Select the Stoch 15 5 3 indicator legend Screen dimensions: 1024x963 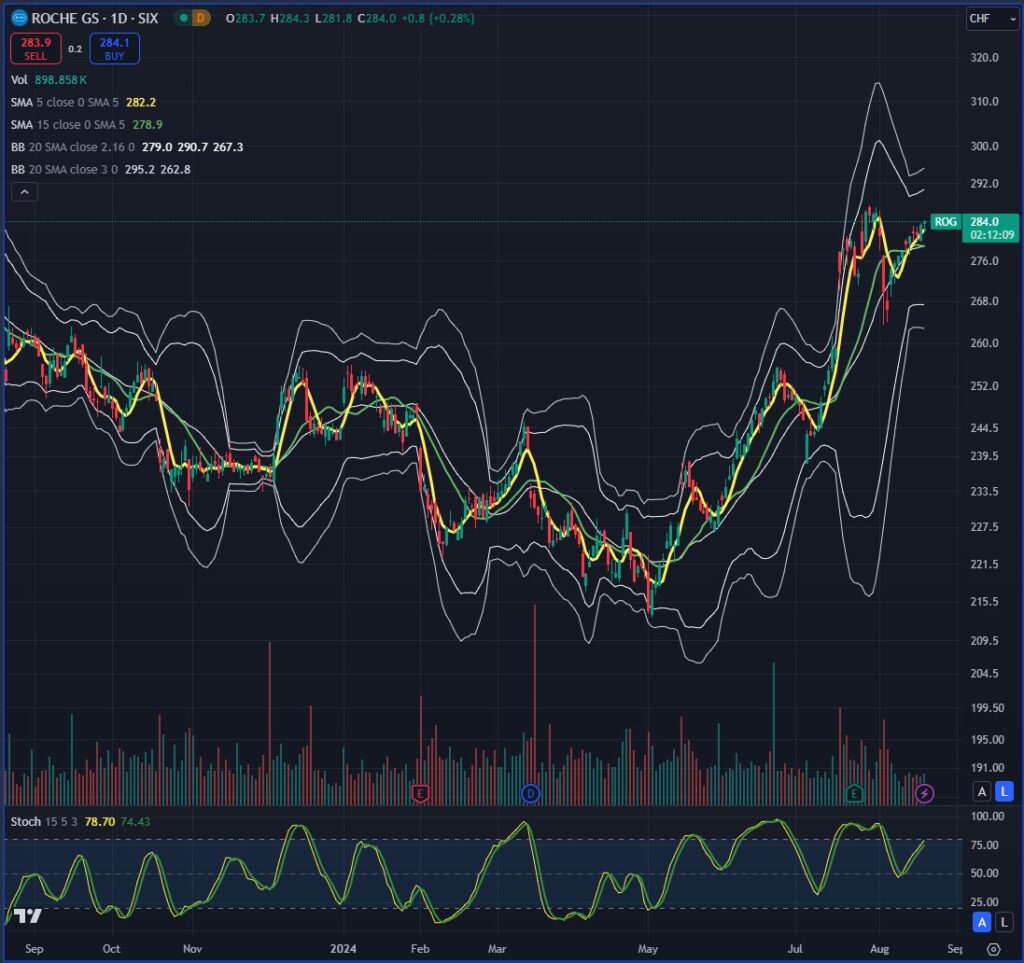42,821
